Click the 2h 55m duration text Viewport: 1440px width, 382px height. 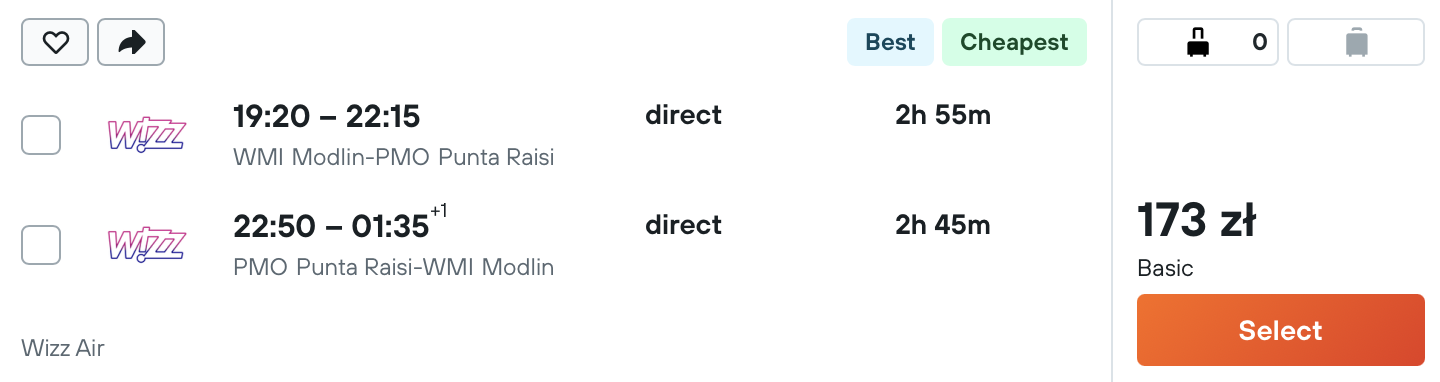(x=943, y=116)
